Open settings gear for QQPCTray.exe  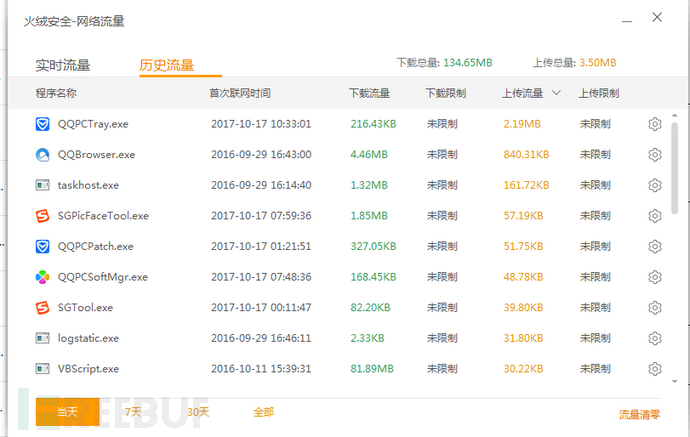coord(655,124)
